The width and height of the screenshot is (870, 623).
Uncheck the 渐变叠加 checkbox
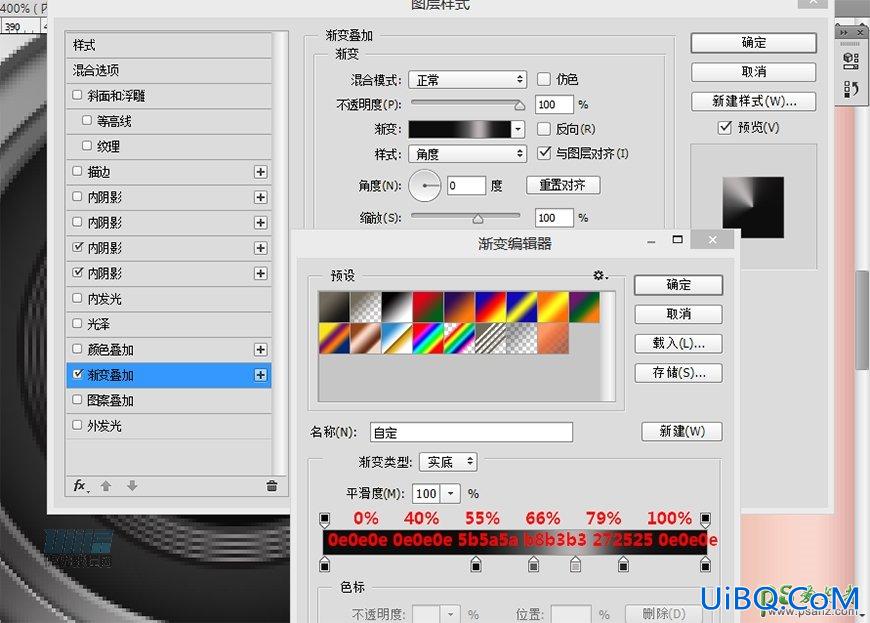click(x=77, y=374)
